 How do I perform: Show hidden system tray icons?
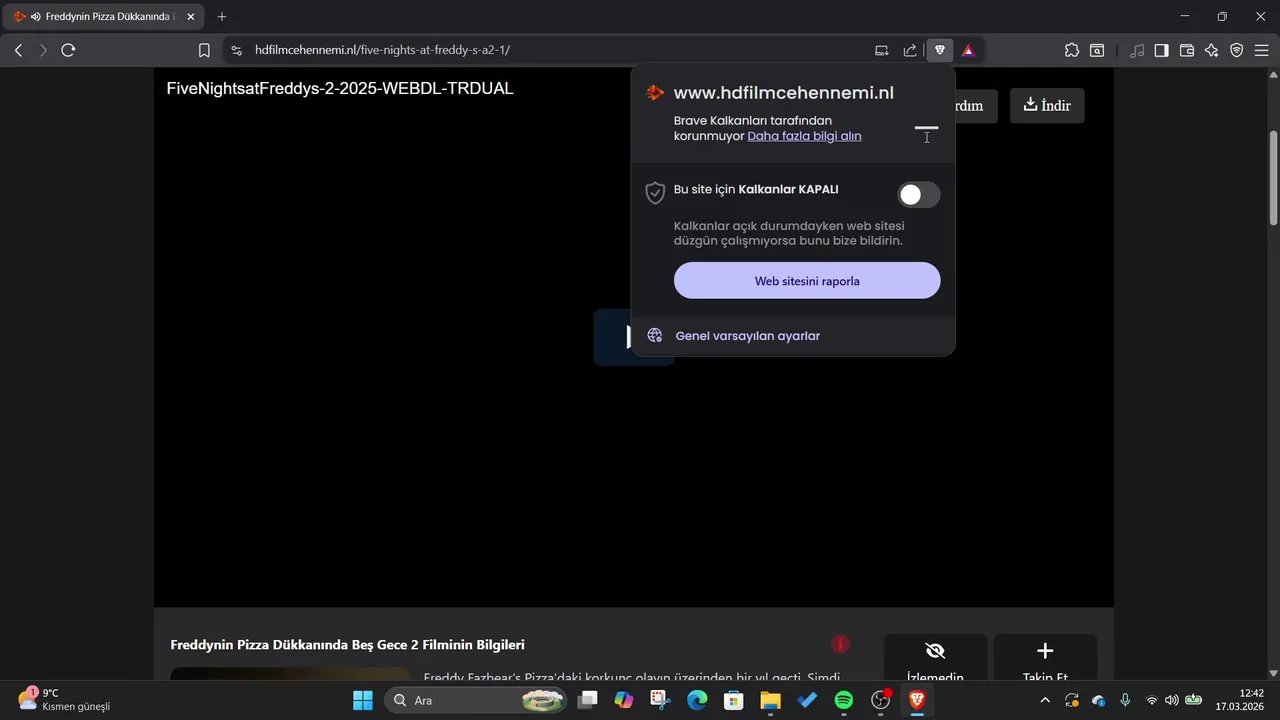click(1045, 700)
